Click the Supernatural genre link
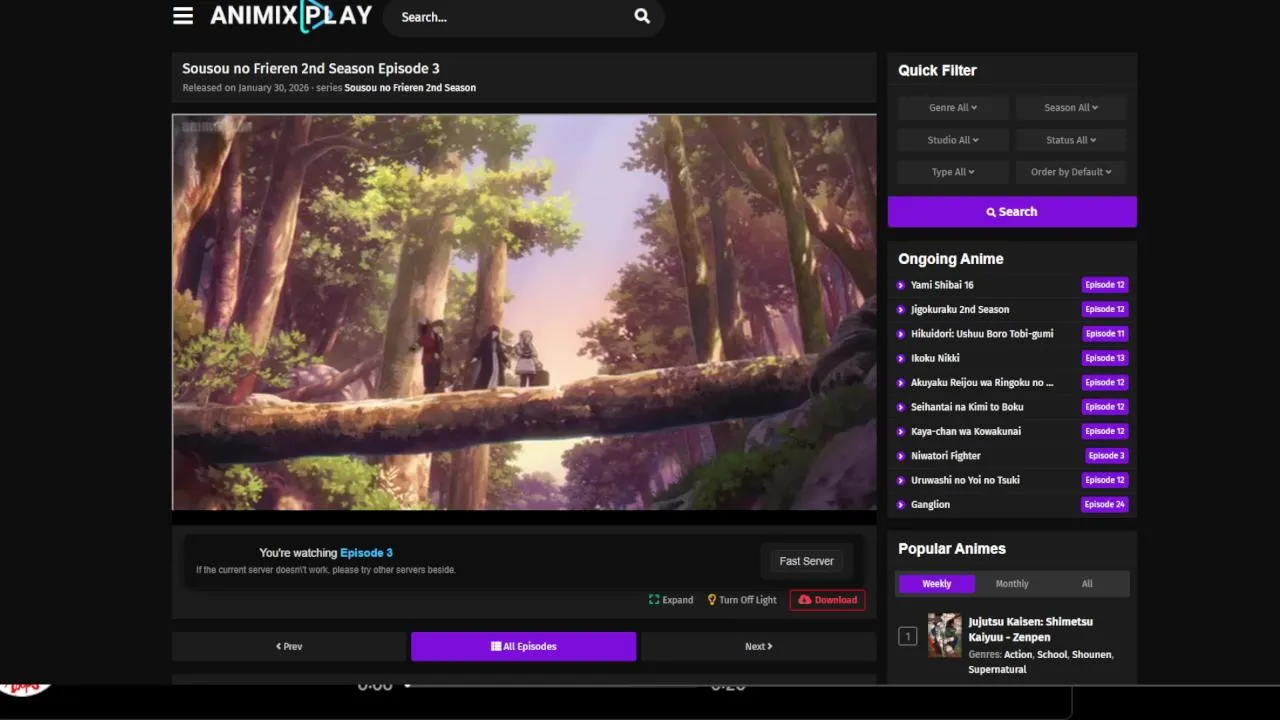 click(997, 670)
